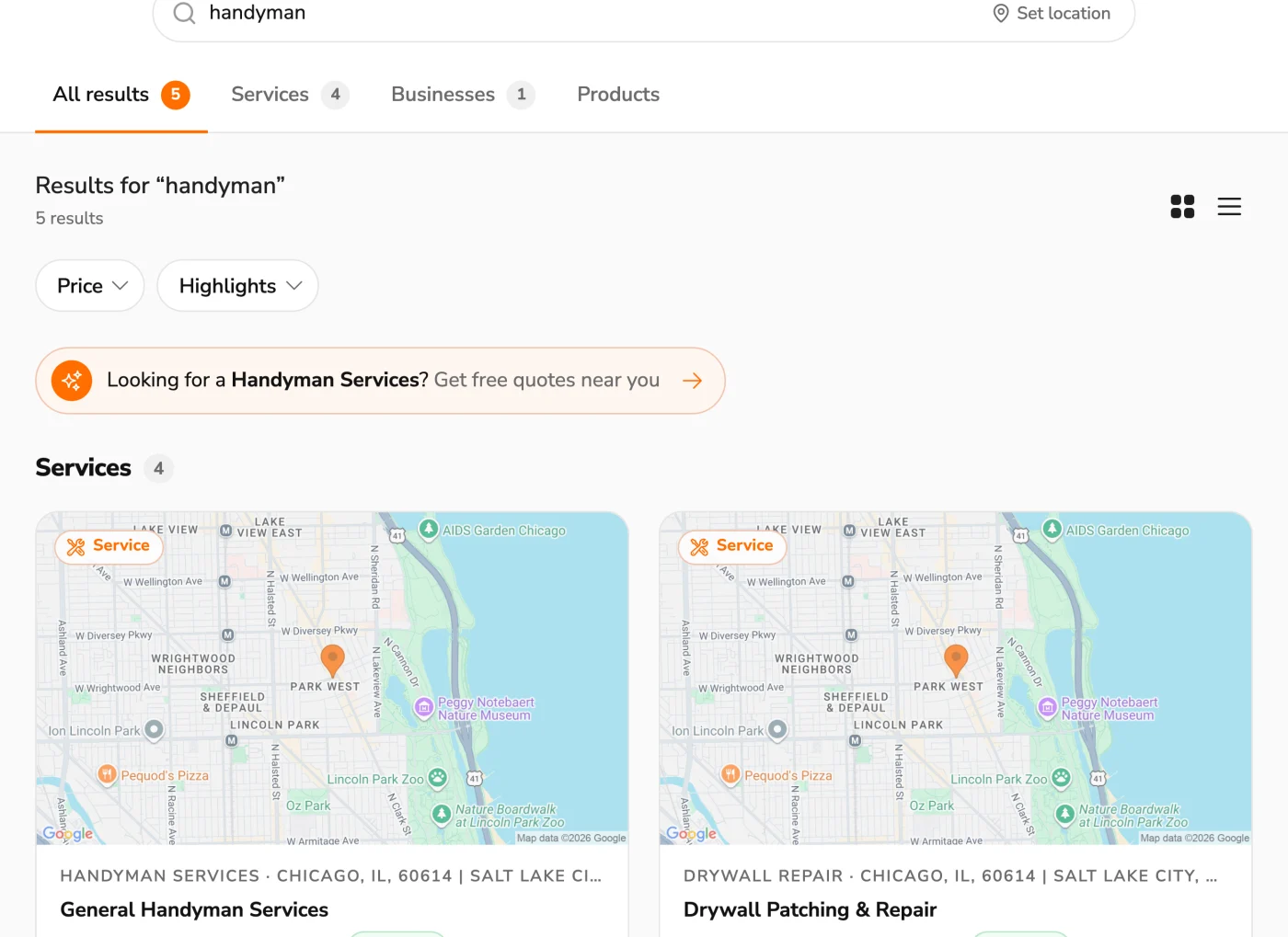This screenshot has height=937, width=1288.
Task: Click Peggy Notebaert Museum marker on General Handyman map
Action: click(423, 707)
